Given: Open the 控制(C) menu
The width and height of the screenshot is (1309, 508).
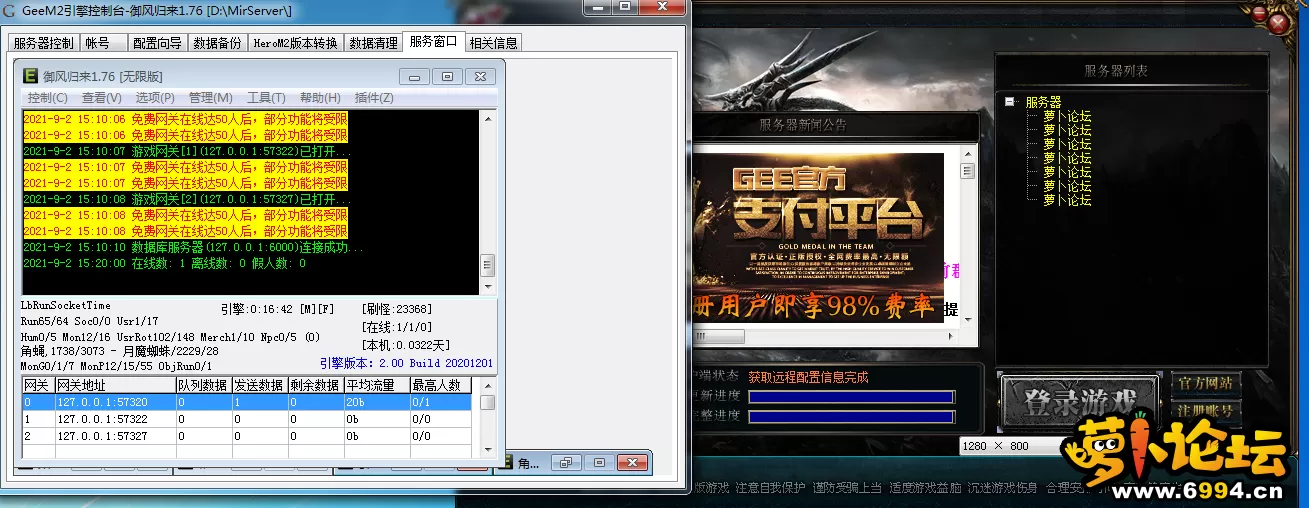Looking at the screenshot, I should click(x=47, y=97).
